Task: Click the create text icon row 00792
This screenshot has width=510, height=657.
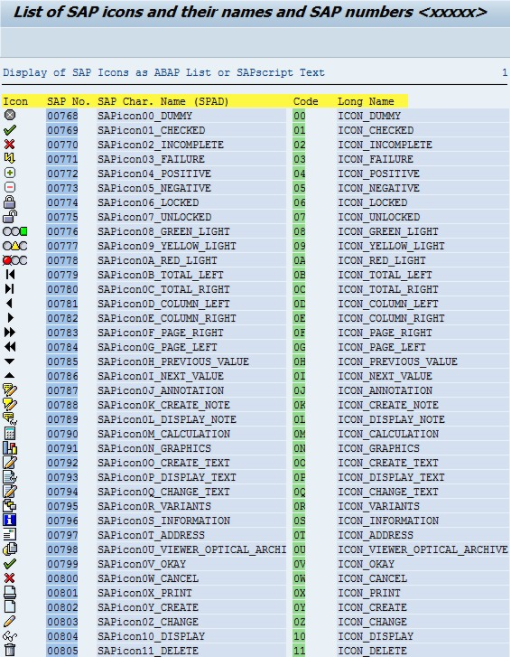Action: pos(10,462)
